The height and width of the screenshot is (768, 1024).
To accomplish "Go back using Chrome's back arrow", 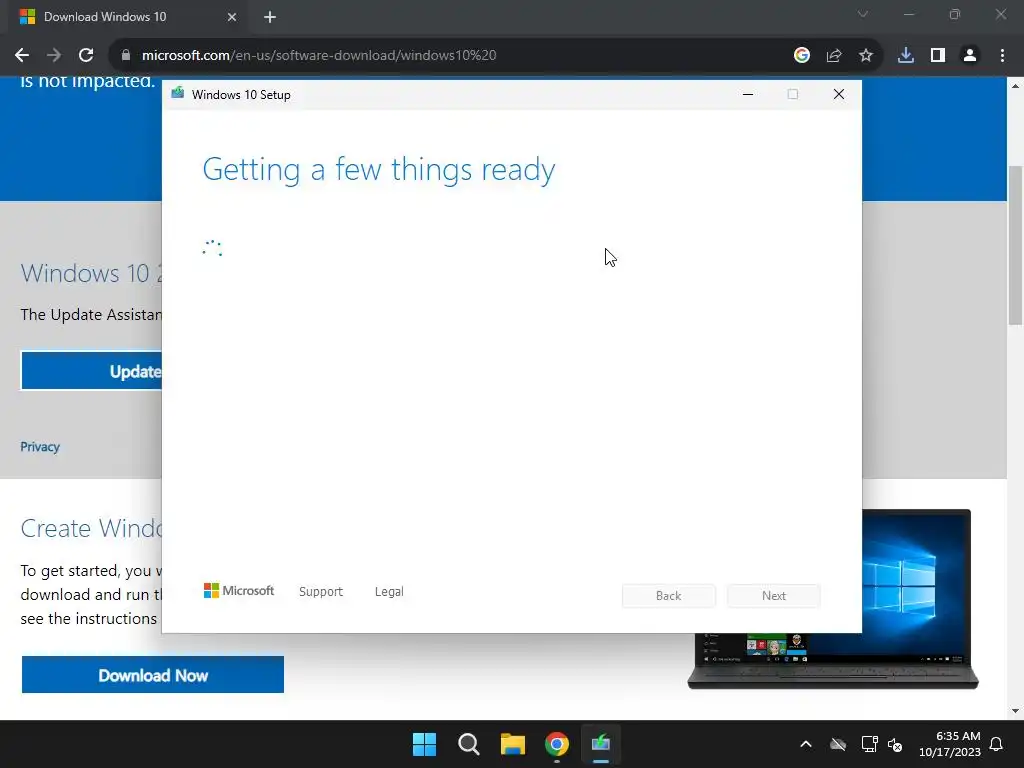I will [22, 56].
